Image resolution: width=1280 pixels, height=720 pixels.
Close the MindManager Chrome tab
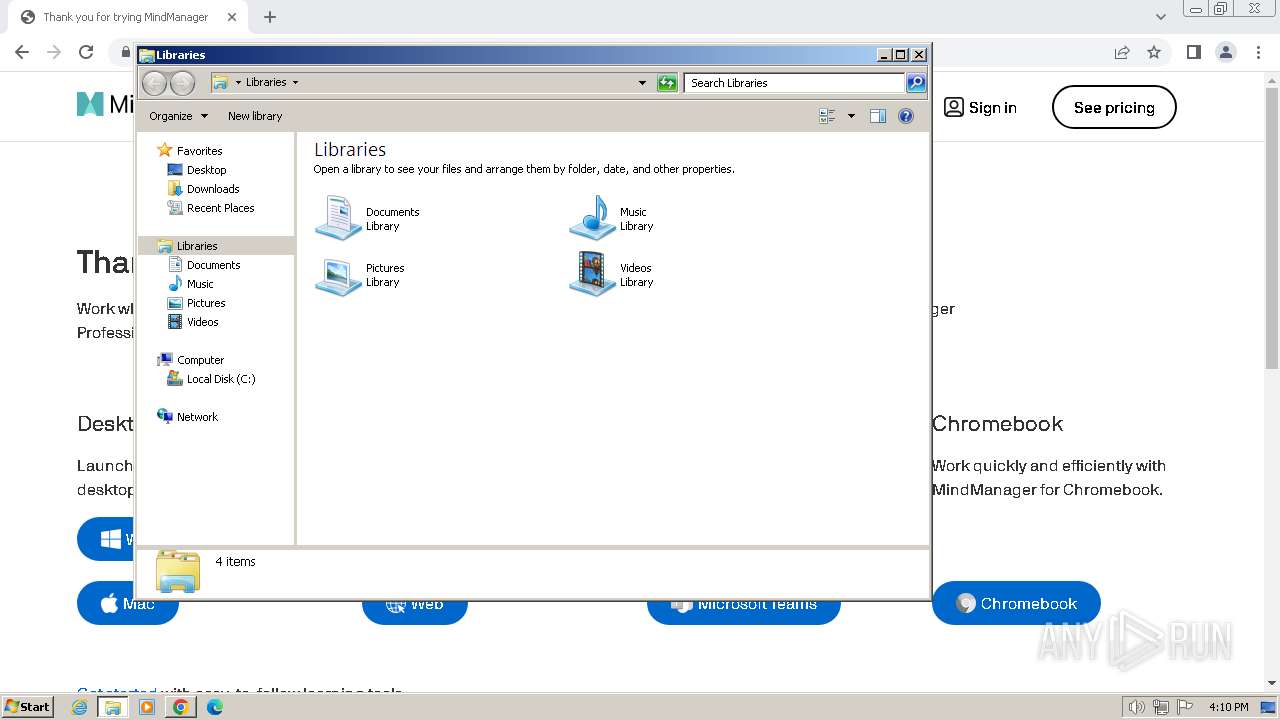pos(232,17)
